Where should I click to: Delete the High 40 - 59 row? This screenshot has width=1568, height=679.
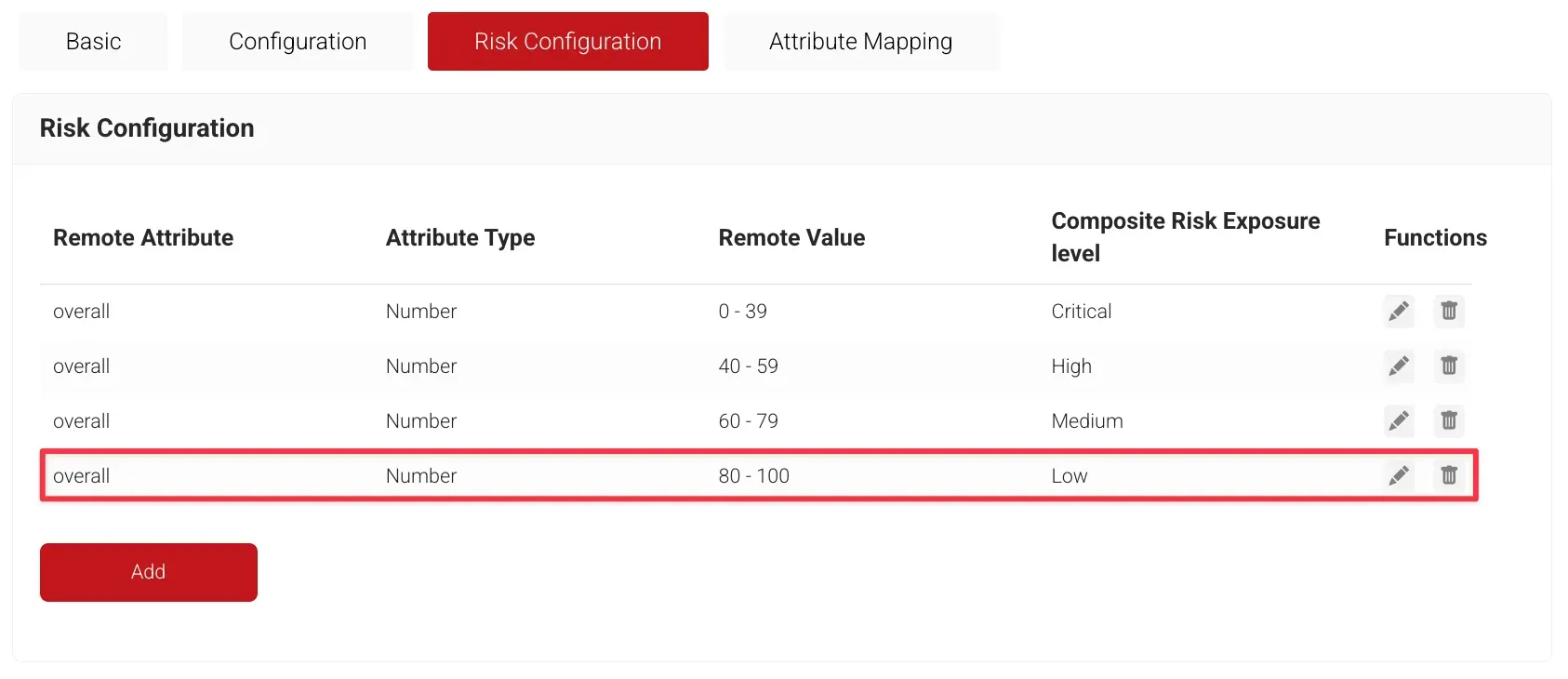[x=1448, y=366]
